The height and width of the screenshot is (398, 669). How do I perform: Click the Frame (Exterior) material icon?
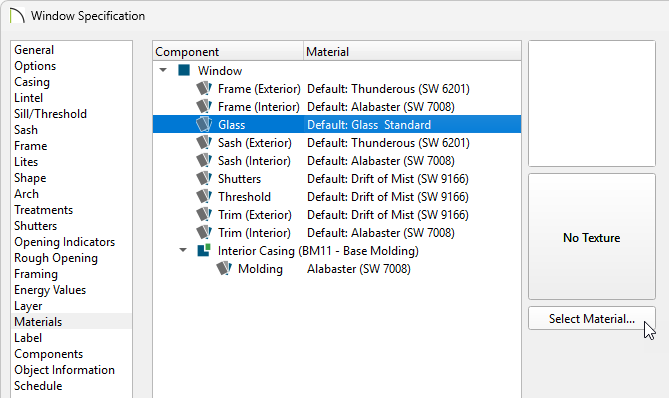[204, 89]
